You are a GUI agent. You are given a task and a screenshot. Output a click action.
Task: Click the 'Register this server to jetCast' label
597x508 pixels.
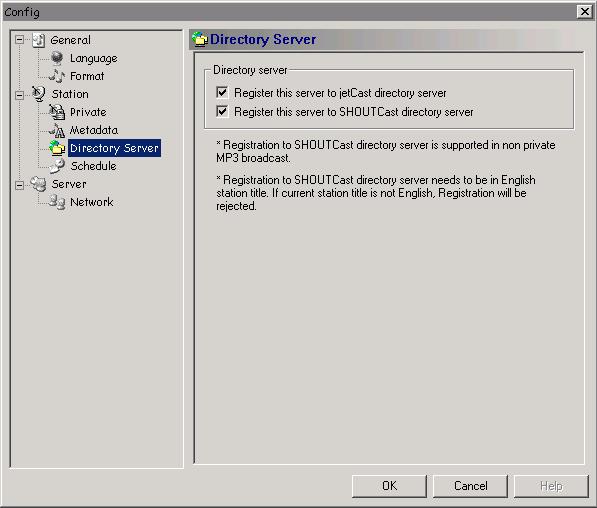click(x=340, y=93)
